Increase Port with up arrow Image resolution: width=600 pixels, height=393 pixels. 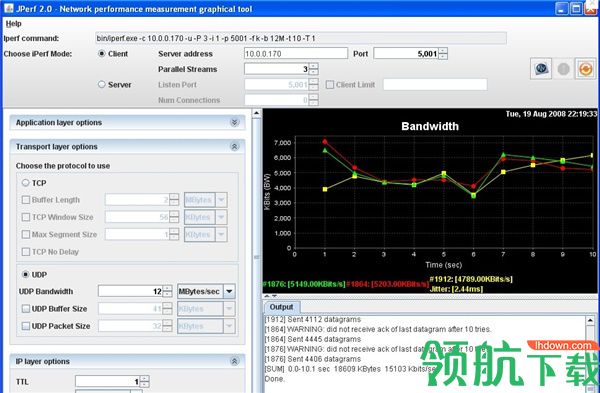click(443, 51)
